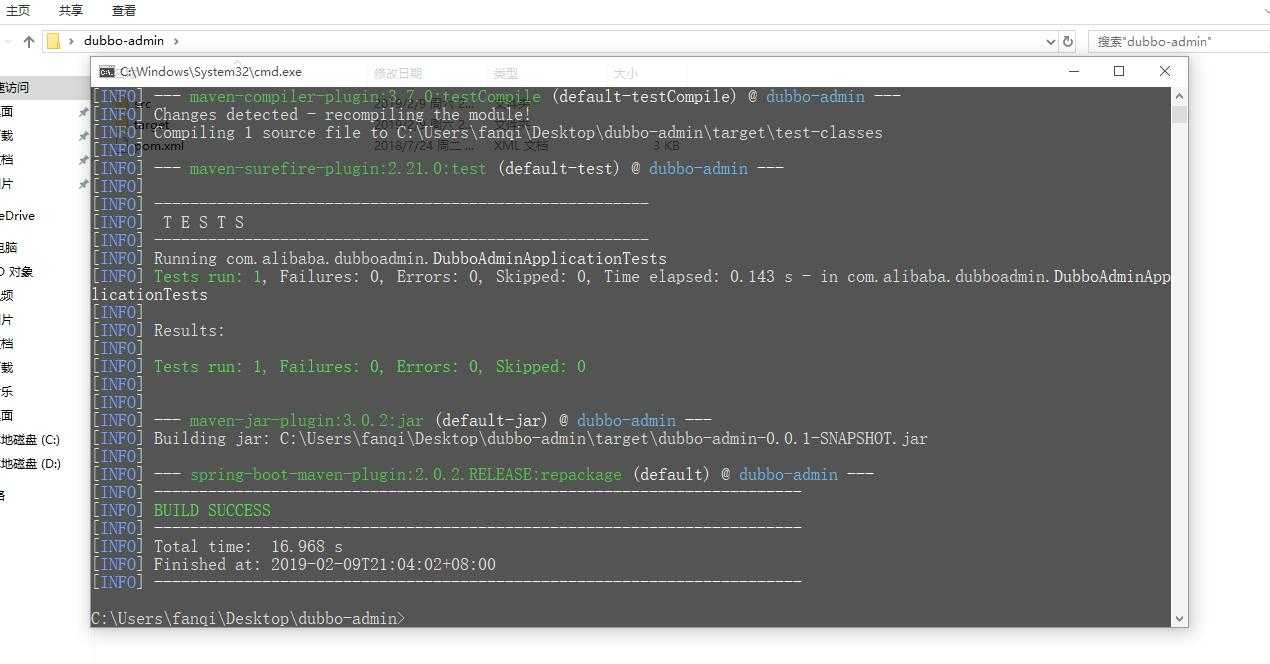Select D 对象 (3D Objects) in the sidebar
Viewport: 1270px width, 664px height.
click(16, 271)
